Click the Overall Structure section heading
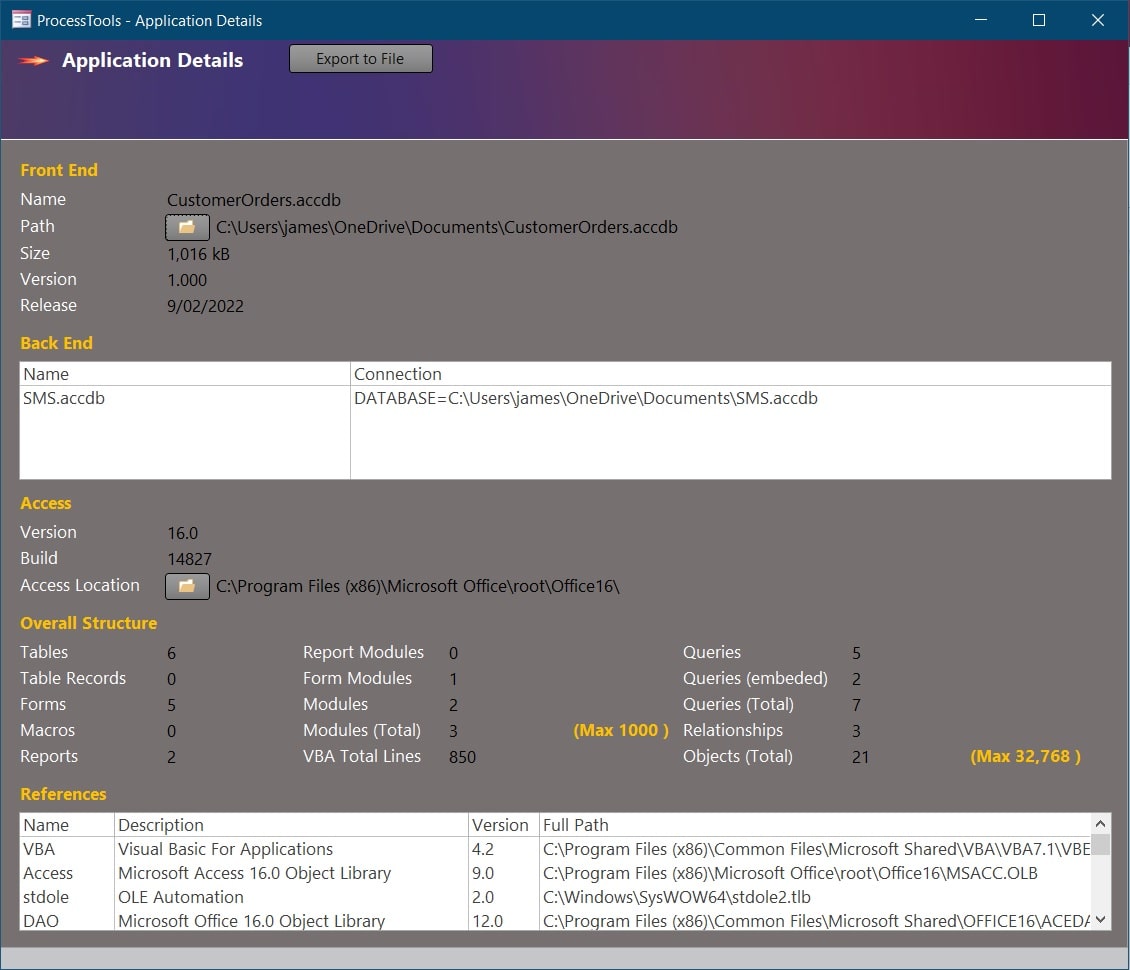 89,623
